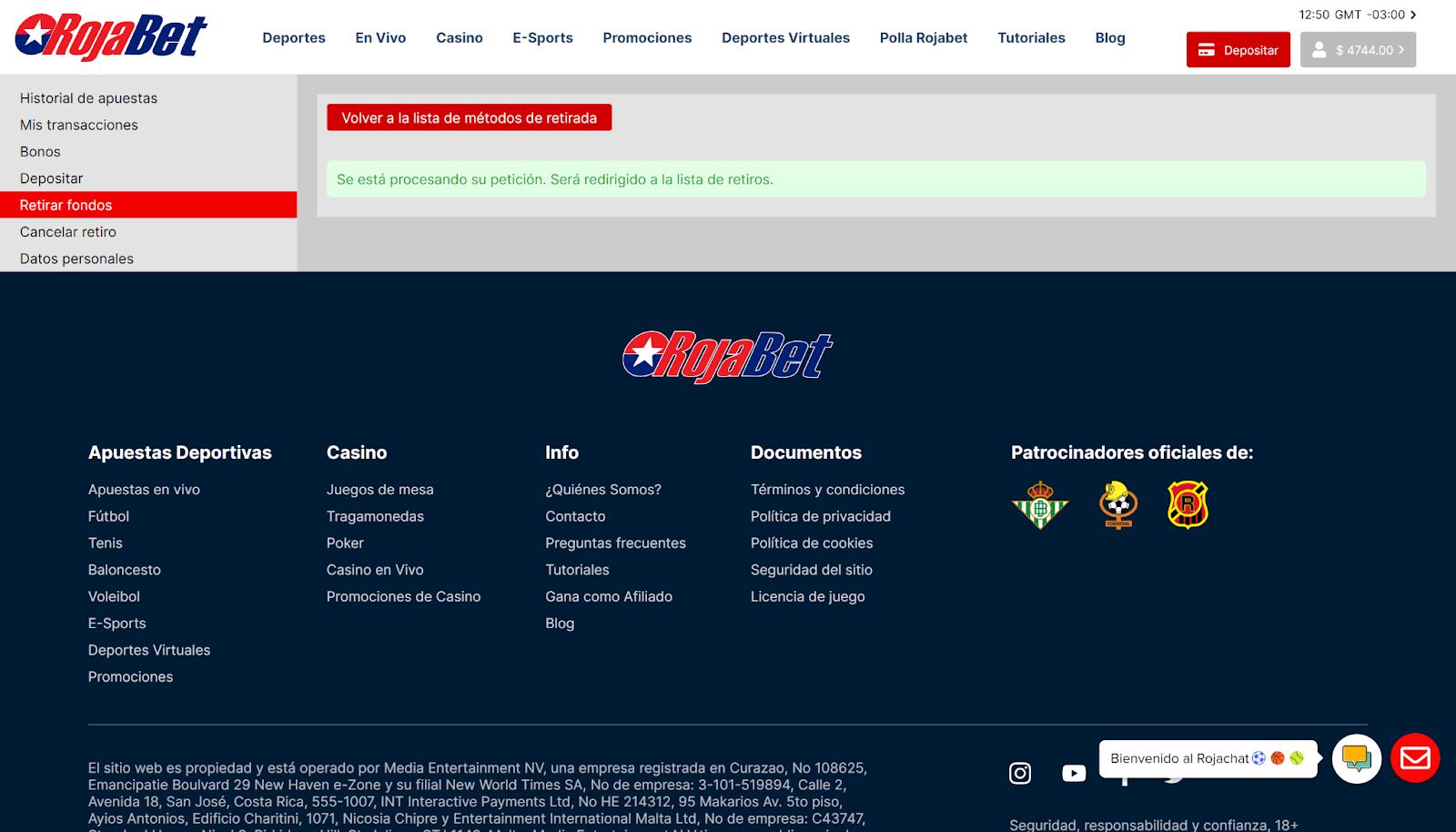Screen dimensions: 1456x832
Task: Click the Real Betis sponsor crest
Action: pos(1040,504)
